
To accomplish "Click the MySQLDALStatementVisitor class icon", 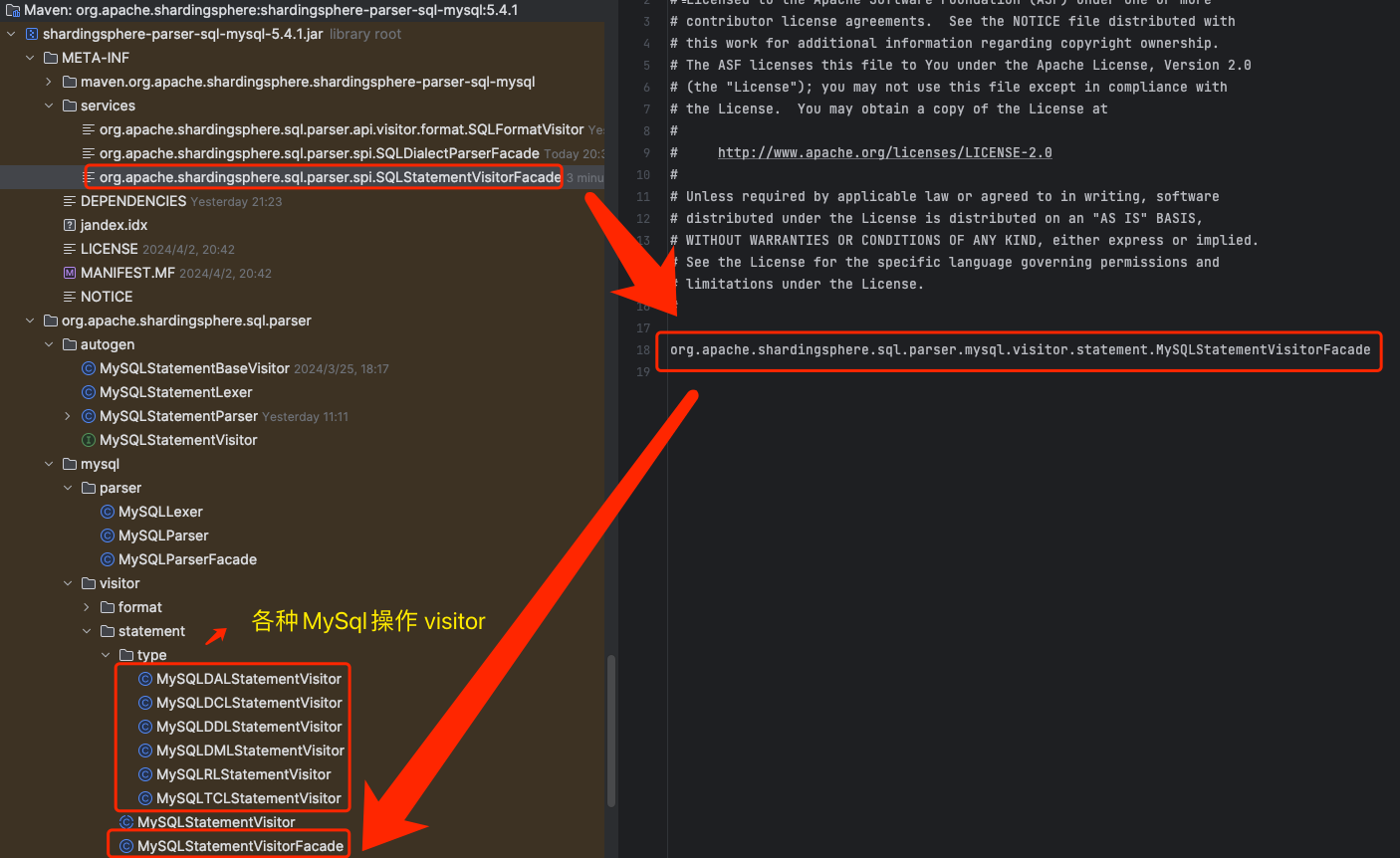I will click(x=145, y=679).
